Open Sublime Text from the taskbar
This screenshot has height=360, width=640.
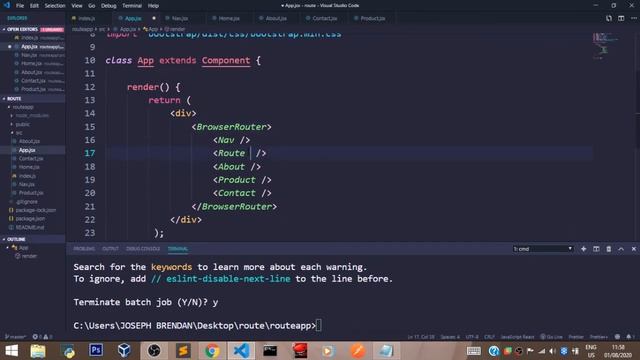point(183,351)
